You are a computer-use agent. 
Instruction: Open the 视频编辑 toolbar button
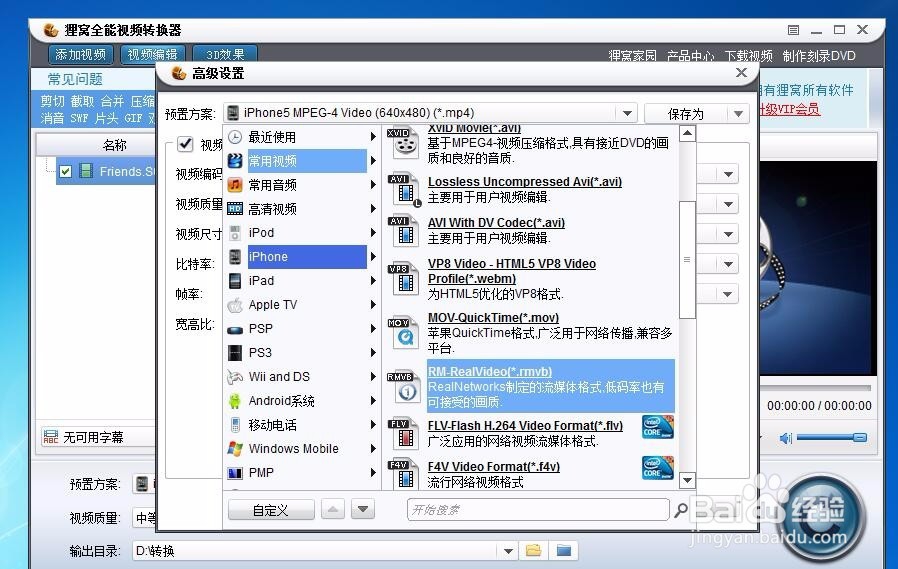click(153, 54)
